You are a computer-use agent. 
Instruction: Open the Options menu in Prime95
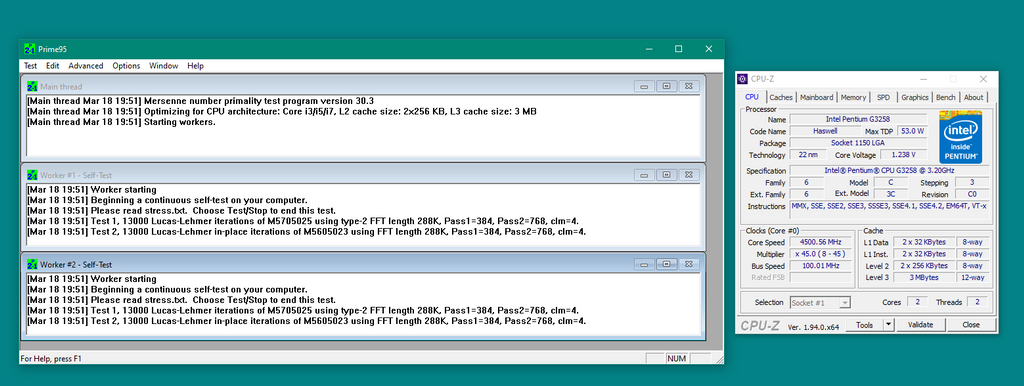coord(126,66)
